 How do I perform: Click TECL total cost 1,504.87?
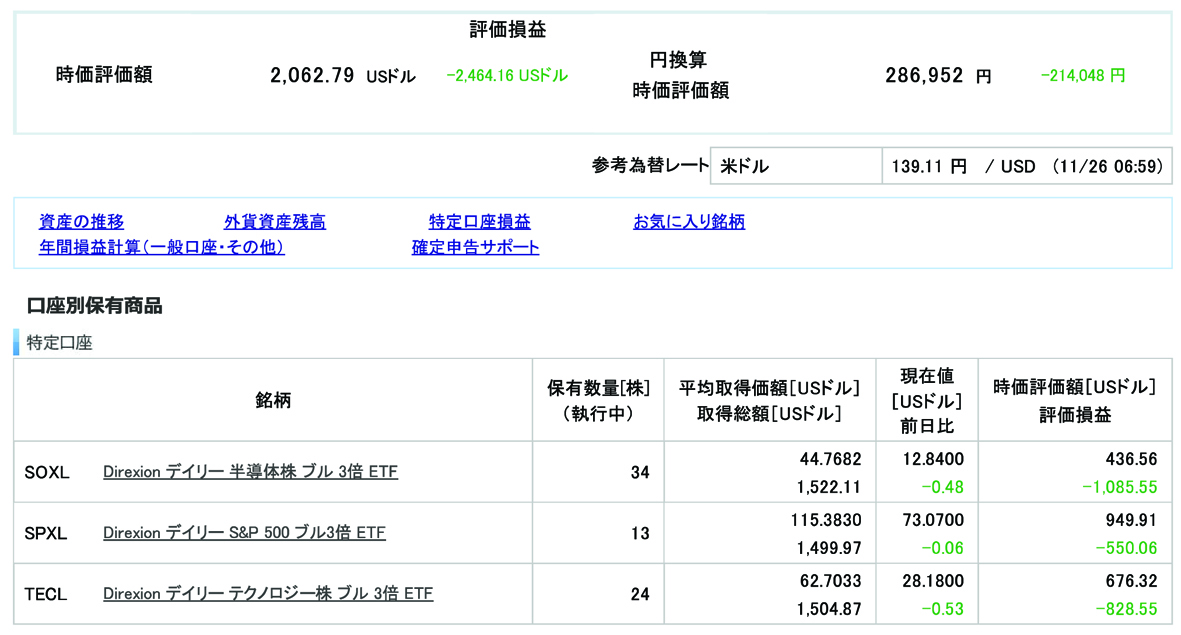tap(829, 609)
